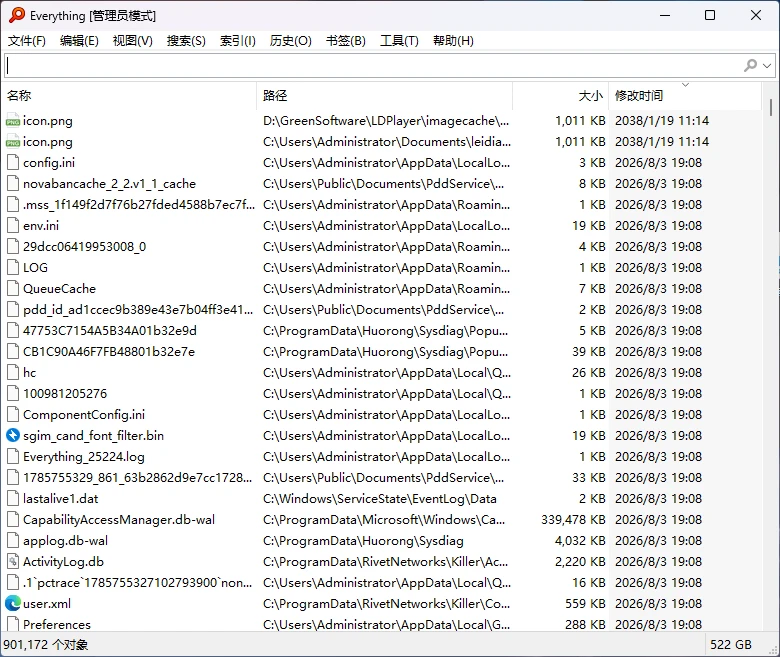Click file icon beside 47753C7154A5B34A01b32e9d
This screenshot has width=780, height=657.
[x=13, y=331]
